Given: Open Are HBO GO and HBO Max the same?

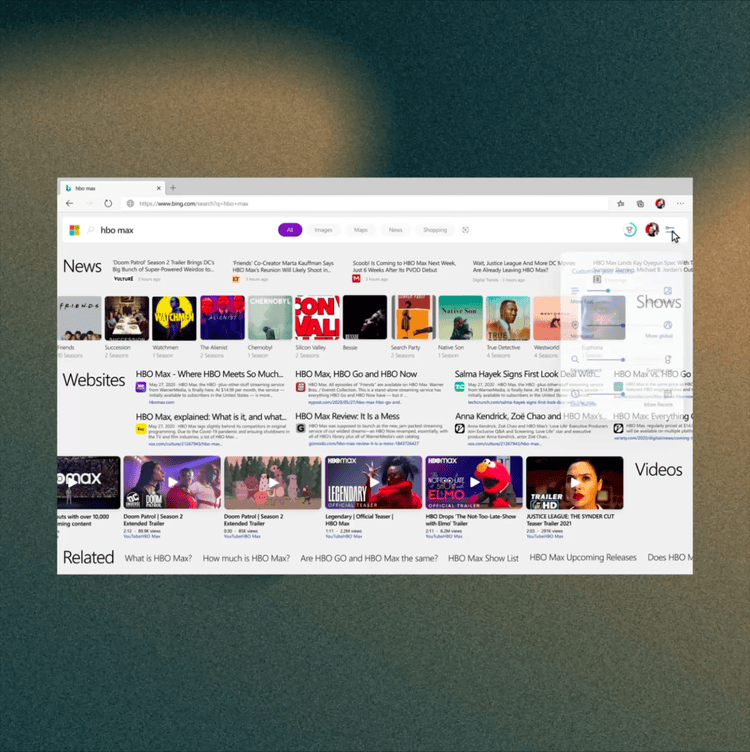Looking at the screenshot, I should (369, 558).
